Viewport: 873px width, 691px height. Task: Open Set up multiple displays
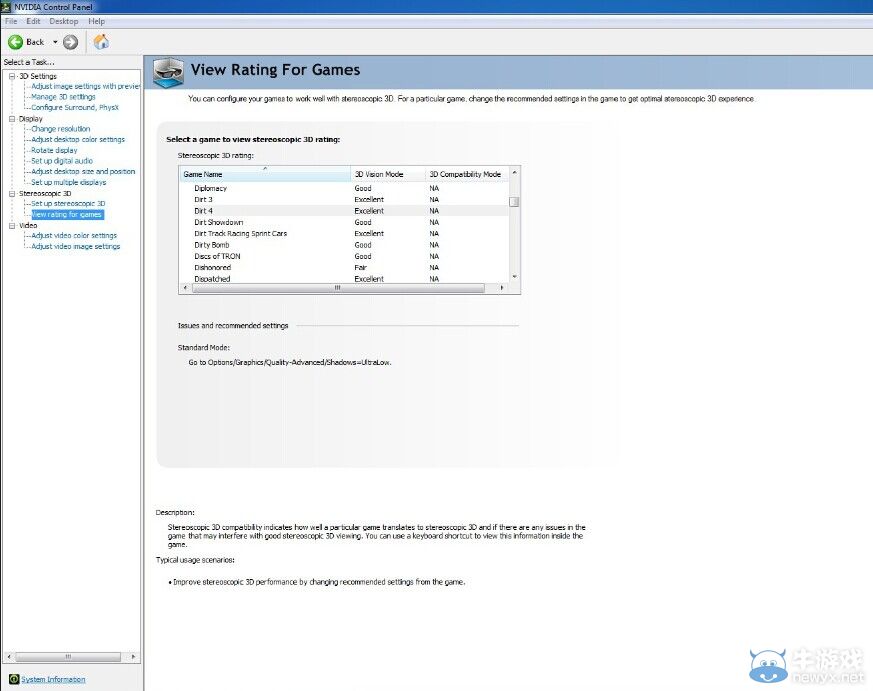coord(68,182)
